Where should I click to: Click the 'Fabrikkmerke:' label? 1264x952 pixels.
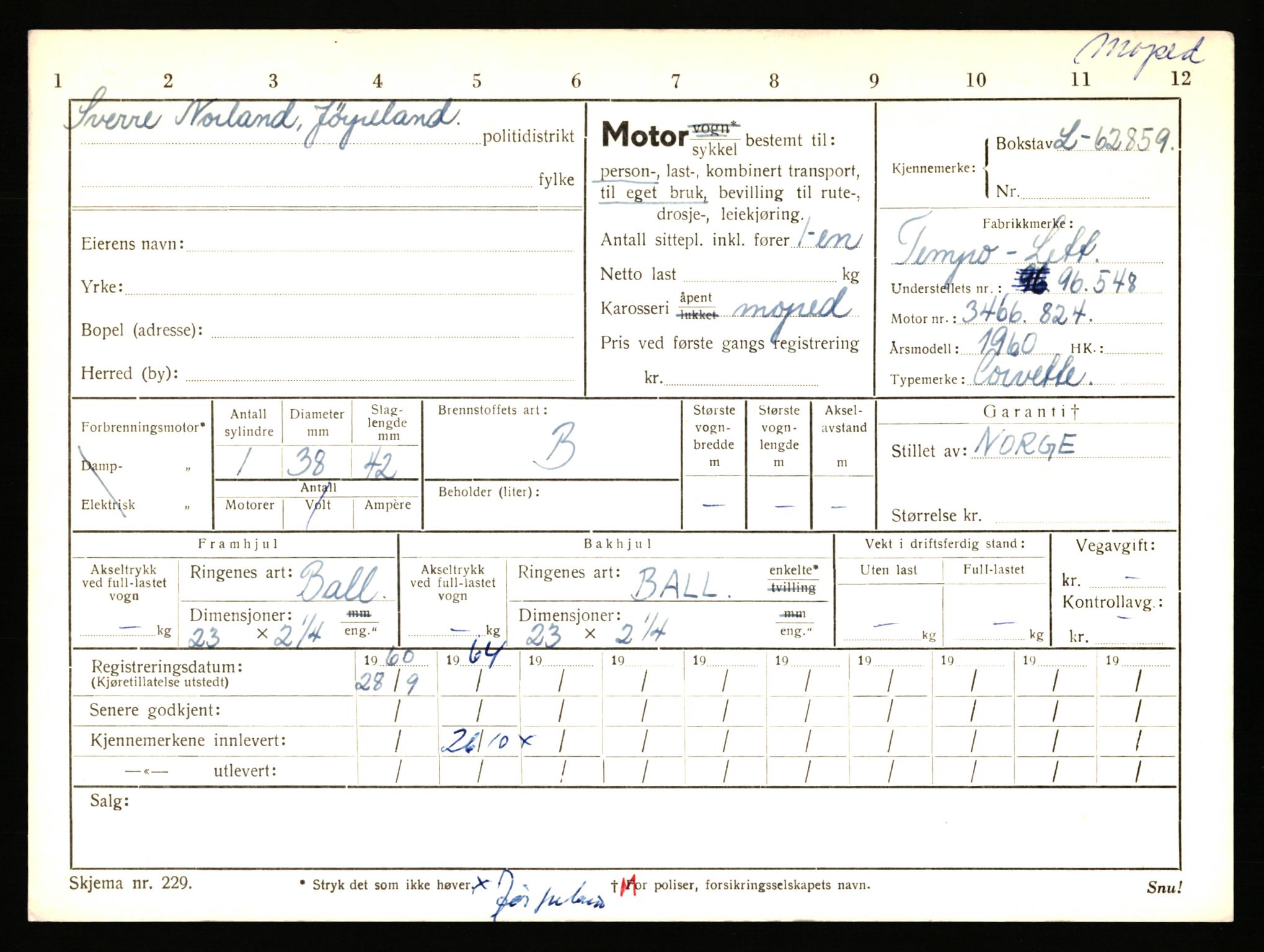[x=1027, y=224]
